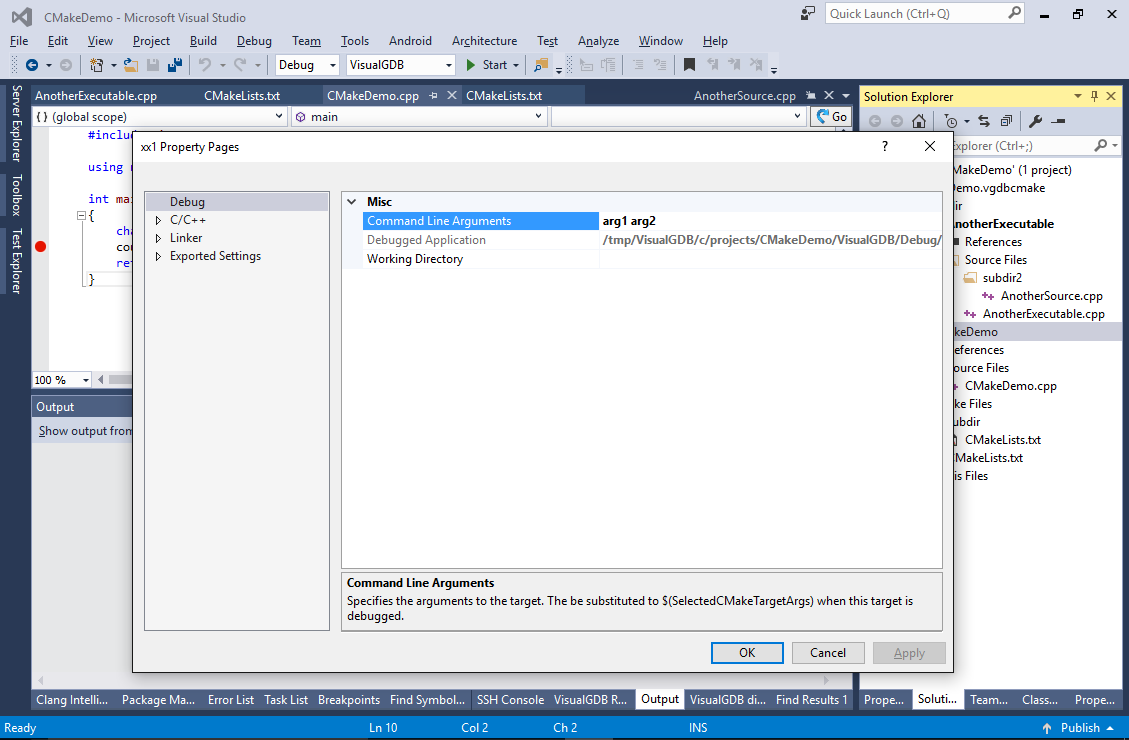Screen dimensions: 1129x740
Task: Open Properties via the wrench icon
Action: pos(1035,120)
